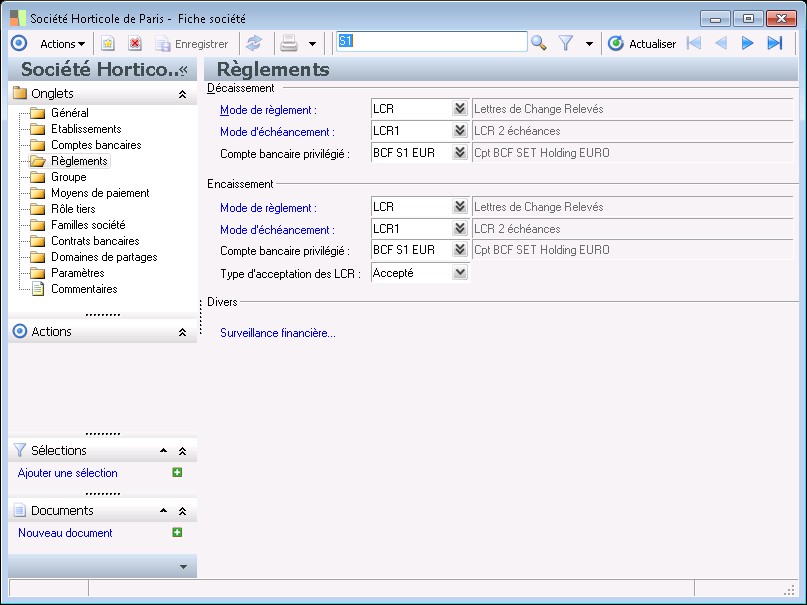This screenshot has height=605, width=807.
Task: Click the printer icon in toolbar
Action: click(289, 43)
